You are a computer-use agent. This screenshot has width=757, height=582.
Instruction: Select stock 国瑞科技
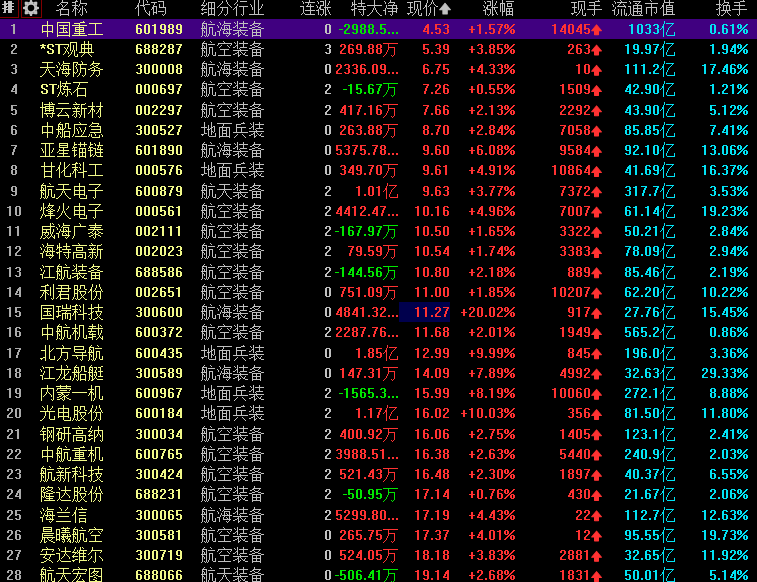(71, 313)
